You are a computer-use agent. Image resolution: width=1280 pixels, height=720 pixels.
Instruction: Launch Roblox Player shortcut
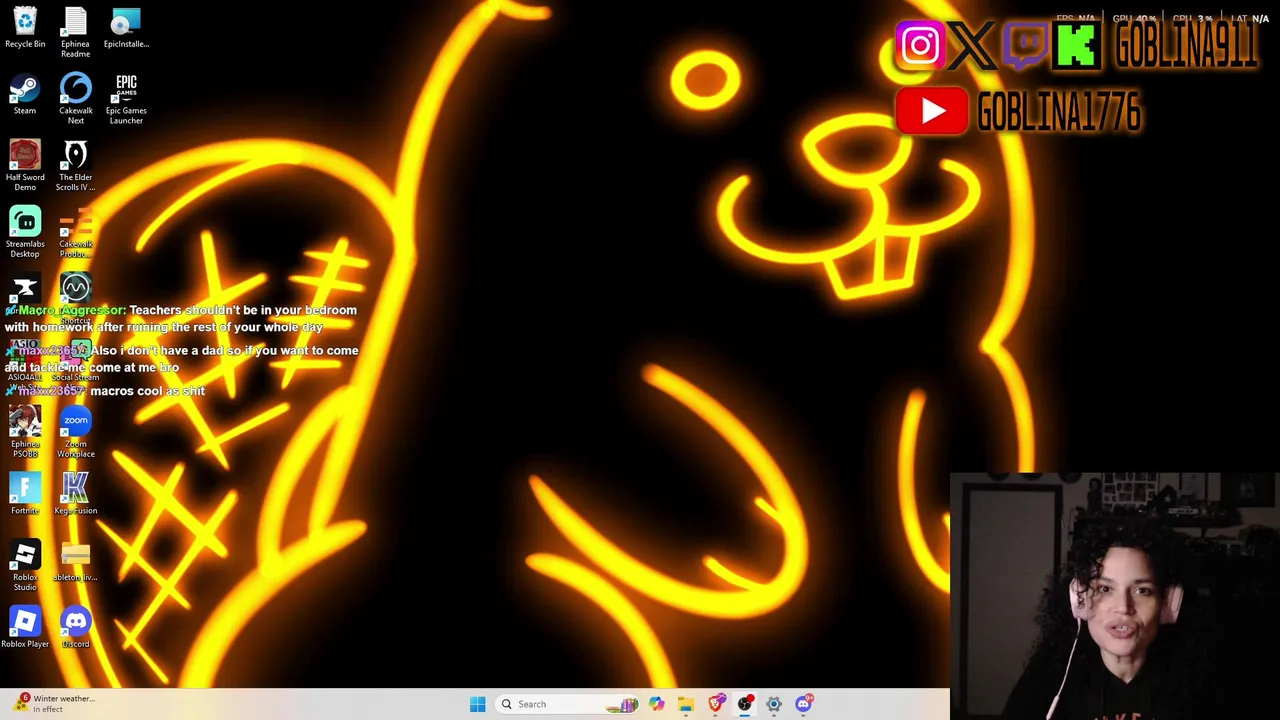tap(25, 627)
